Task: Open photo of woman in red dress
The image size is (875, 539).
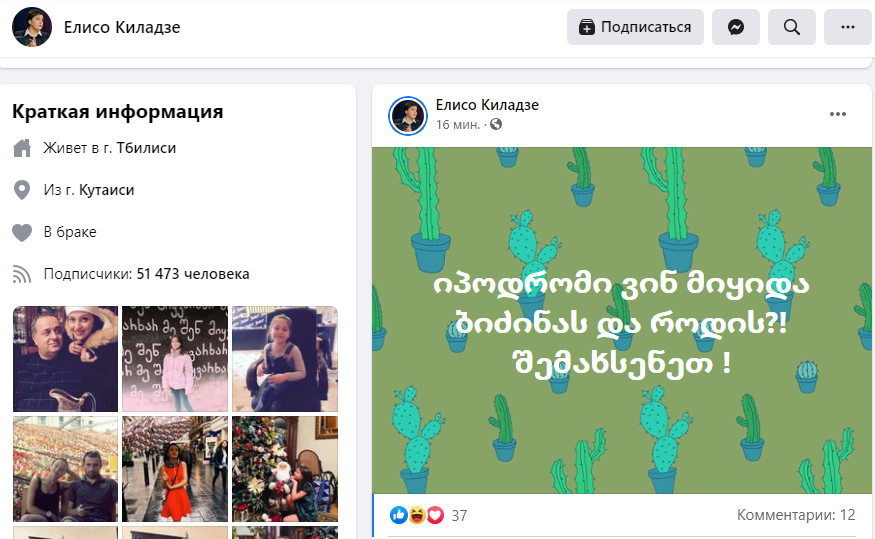Action: tap(175, 469)
